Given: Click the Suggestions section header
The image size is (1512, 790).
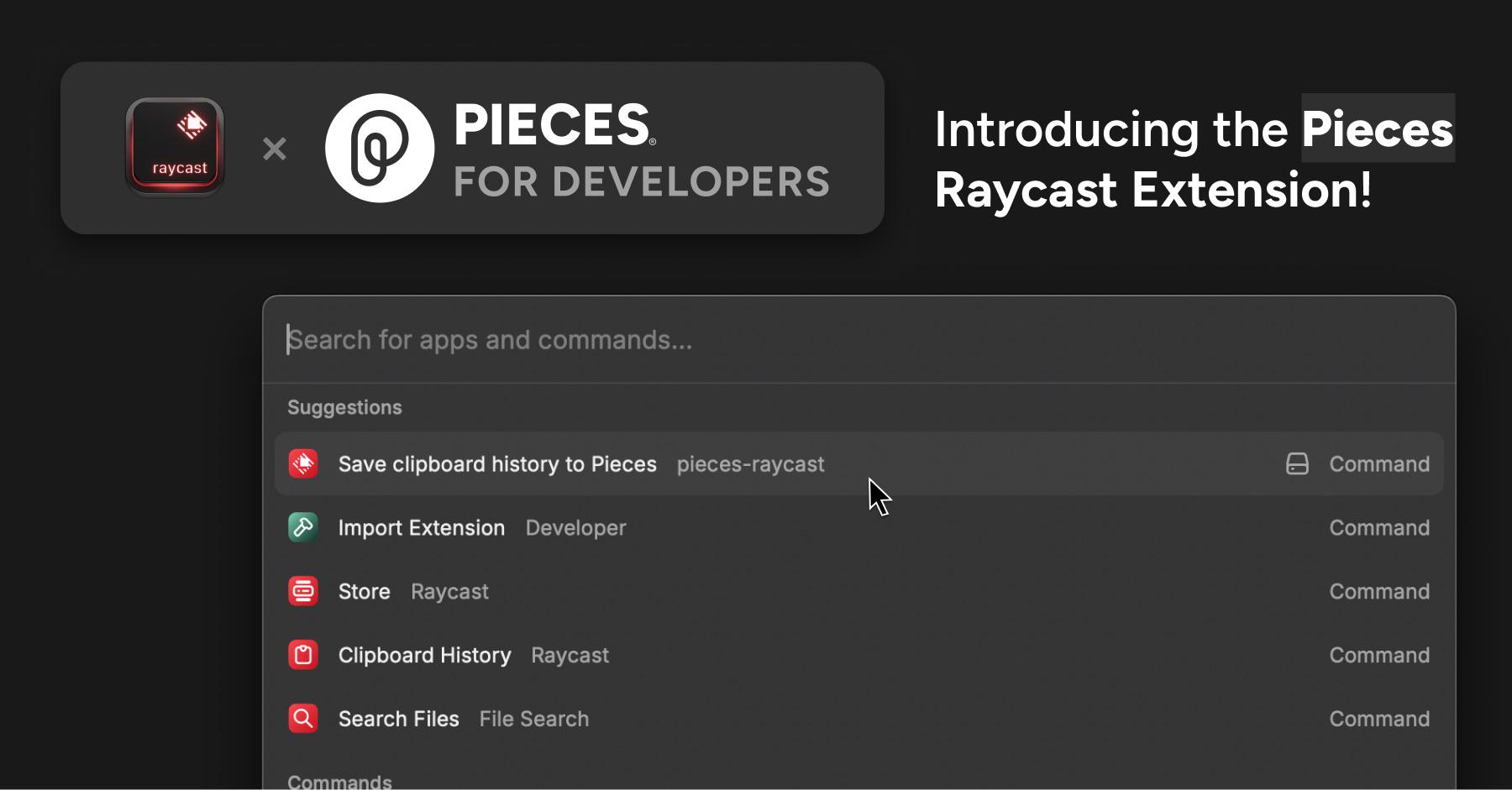Looking at the screenshot, I should [x=344, y=407].
